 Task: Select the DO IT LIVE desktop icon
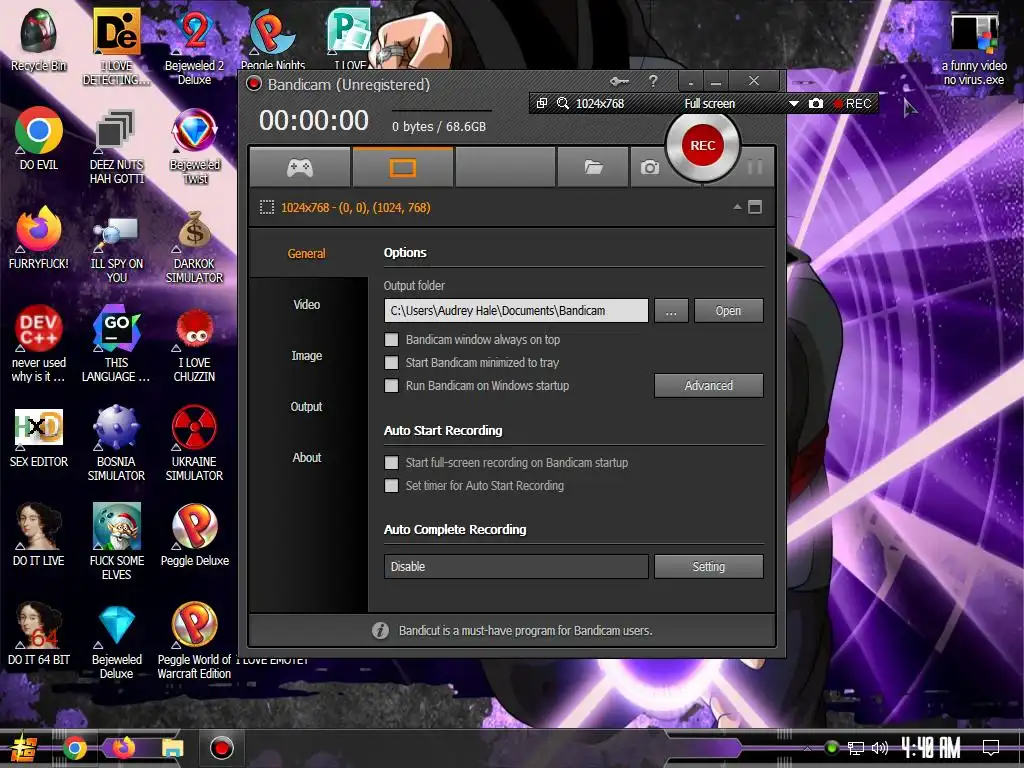coord(39,534)
